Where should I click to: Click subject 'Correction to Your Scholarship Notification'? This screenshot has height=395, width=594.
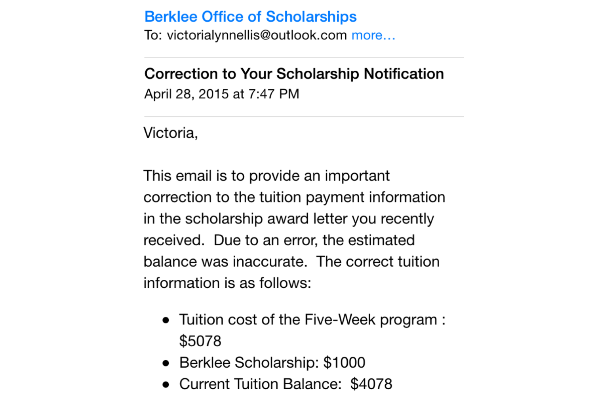pyautogui.click(x=294, y=74)
